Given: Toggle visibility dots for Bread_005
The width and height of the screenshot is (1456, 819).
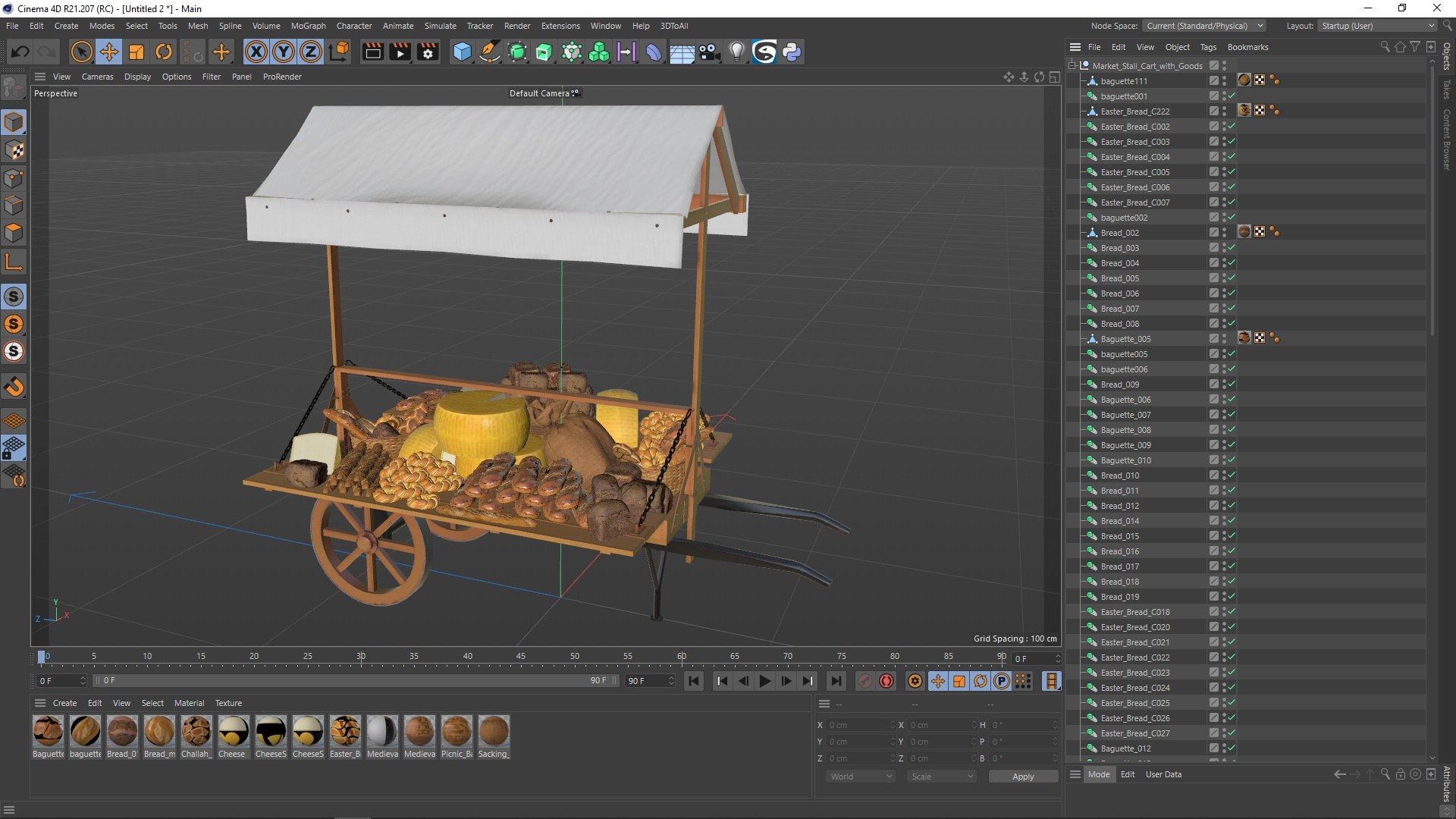Looking at the screenshot, I should tap(1224, 278).
